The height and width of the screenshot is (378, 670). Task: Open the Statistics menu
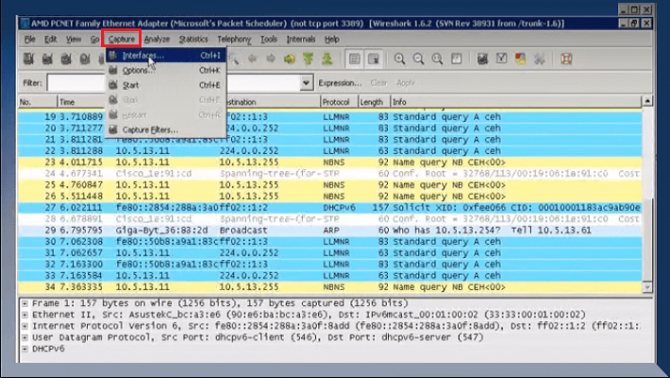pyautogui.click(x=193, y=39)
